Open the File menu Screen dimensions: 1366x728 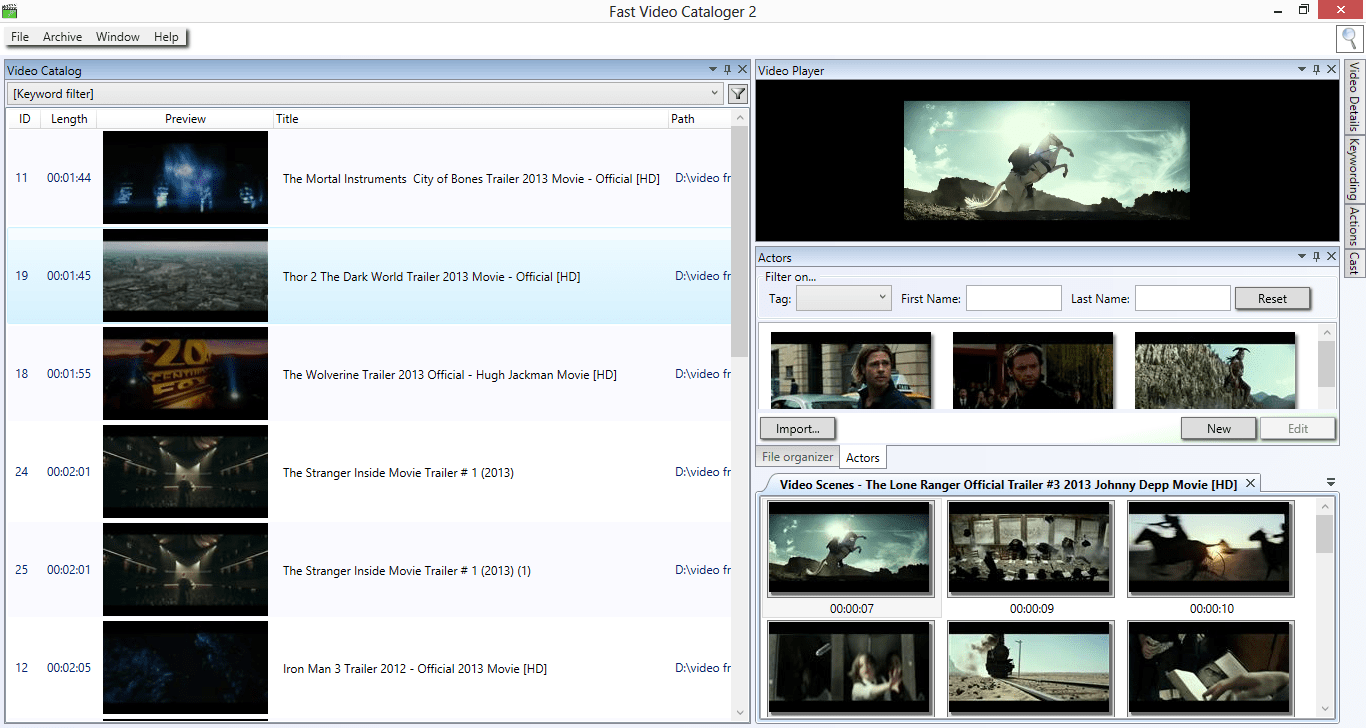coord(20,37)
